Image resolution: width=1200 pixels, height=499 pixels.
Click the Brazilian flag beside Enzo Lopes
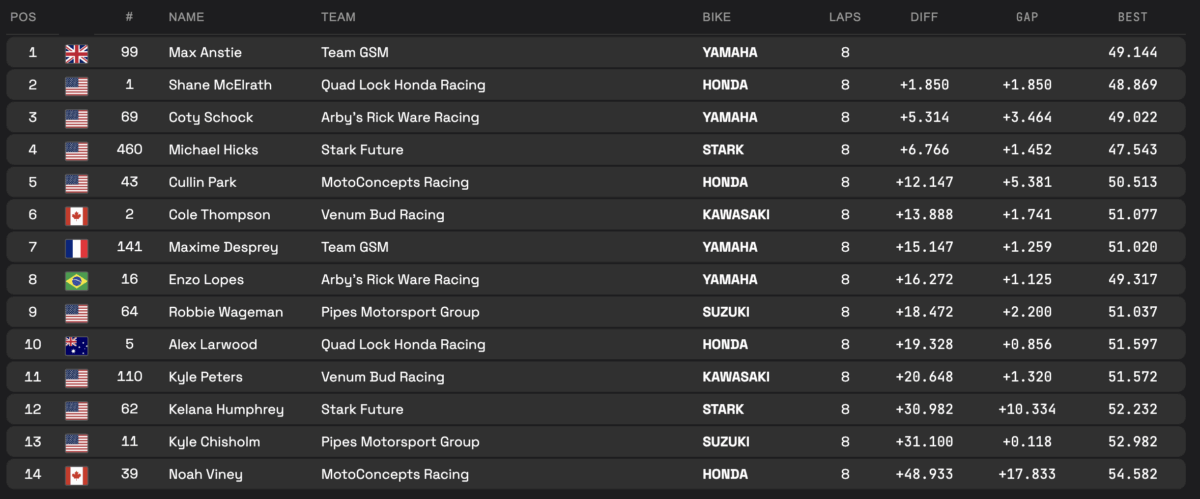coord(77,280)
